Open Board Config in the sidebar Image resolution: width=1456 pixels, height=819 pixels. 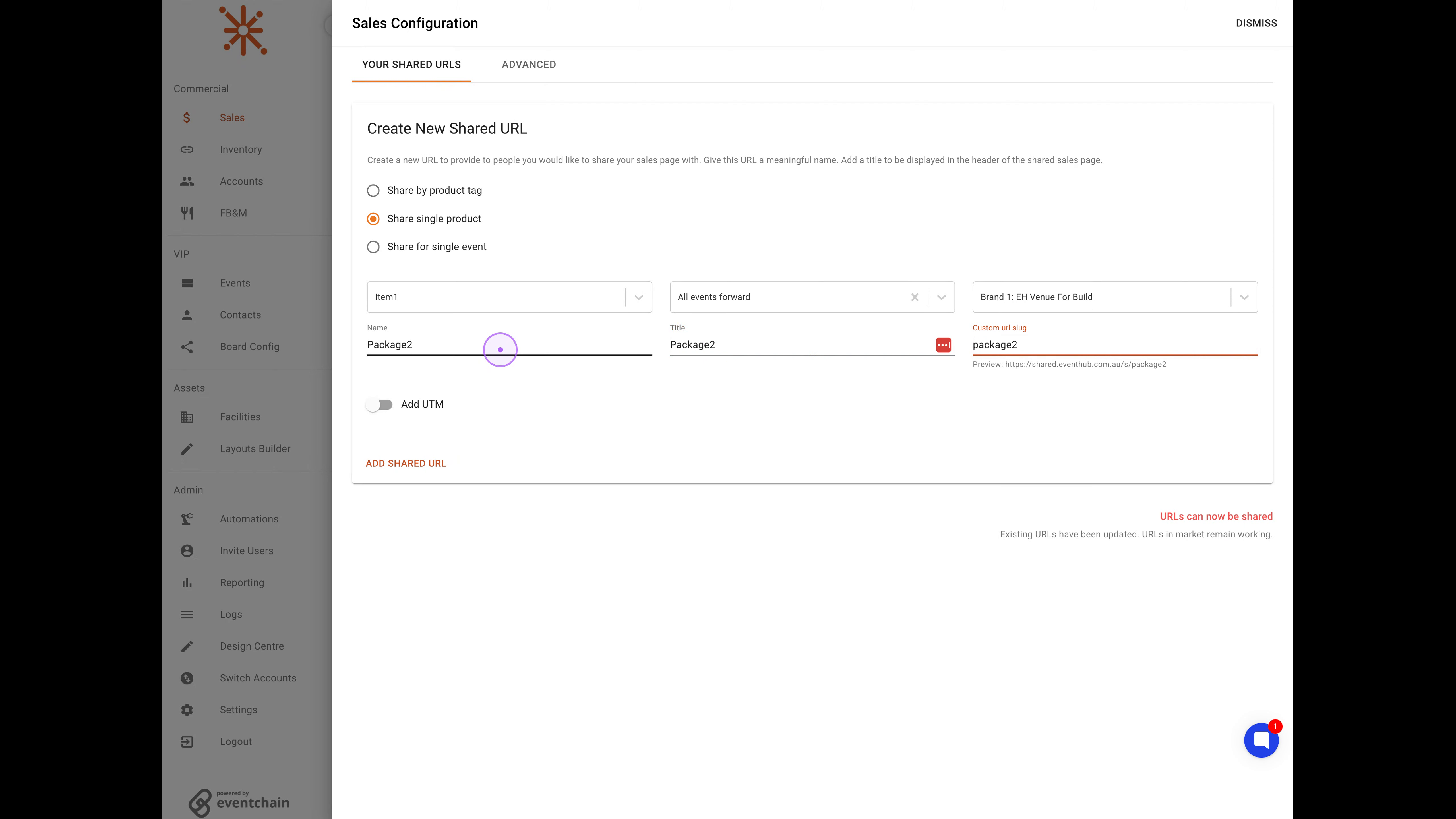[249, 346]
